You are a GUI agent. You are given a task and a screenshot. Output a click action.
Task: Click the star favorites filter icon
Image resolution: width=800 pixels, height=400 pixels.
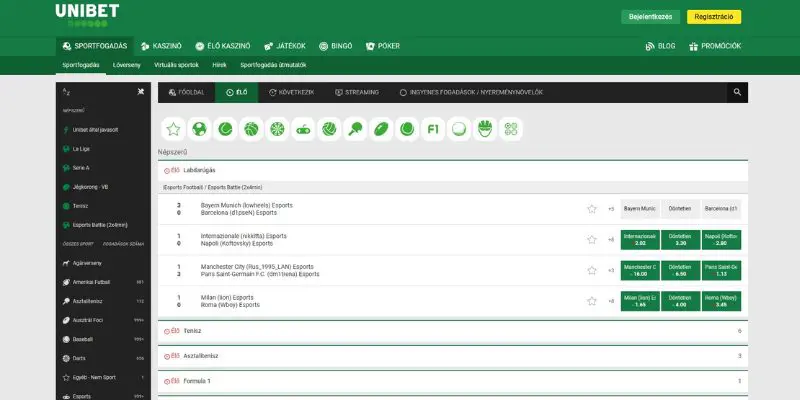pos(174,129)
